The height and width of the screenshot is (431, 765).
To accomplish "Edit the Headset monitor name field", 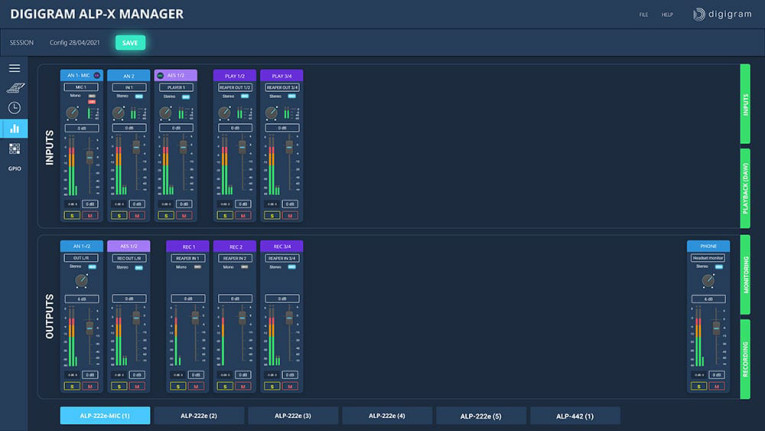I will (708, 258).
